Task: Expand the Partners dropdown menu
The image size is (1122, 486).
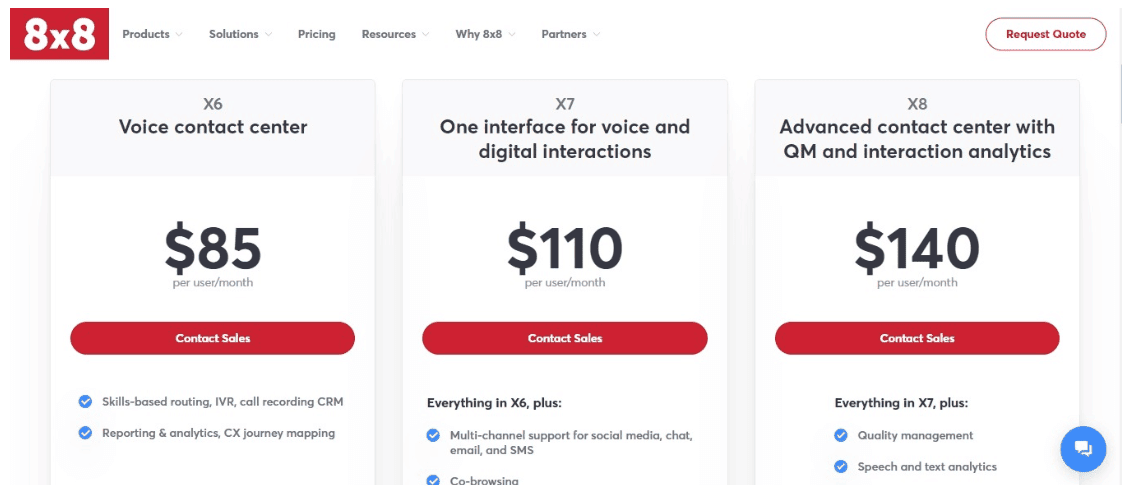Action: click(x=570, y=34)
